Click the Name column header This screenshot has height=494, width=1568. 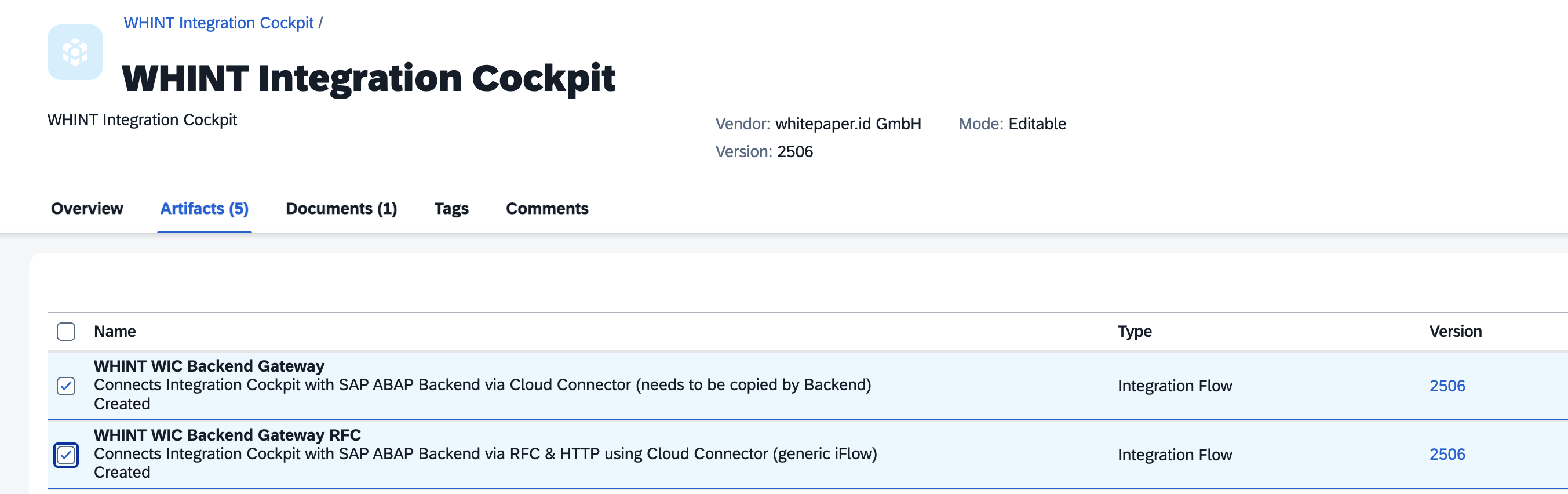point(114,332)
